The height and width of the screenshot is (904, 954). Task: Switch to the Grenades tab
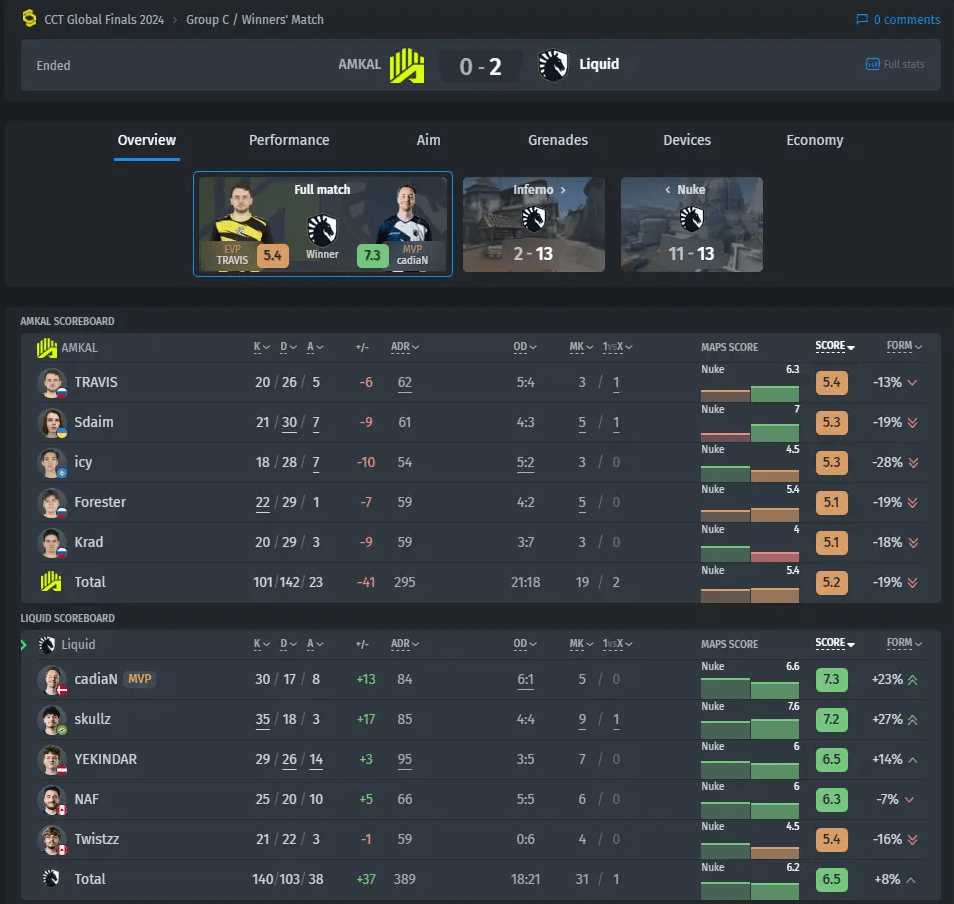pyautogui.click(x=558, y=141)
